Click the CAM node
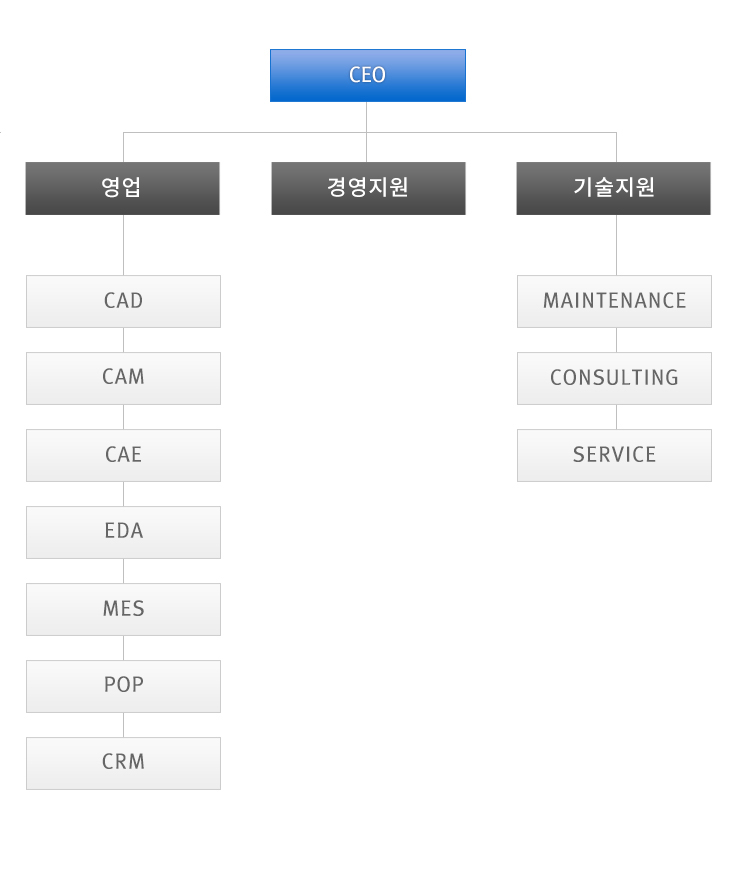 click(x=123, y=378)
